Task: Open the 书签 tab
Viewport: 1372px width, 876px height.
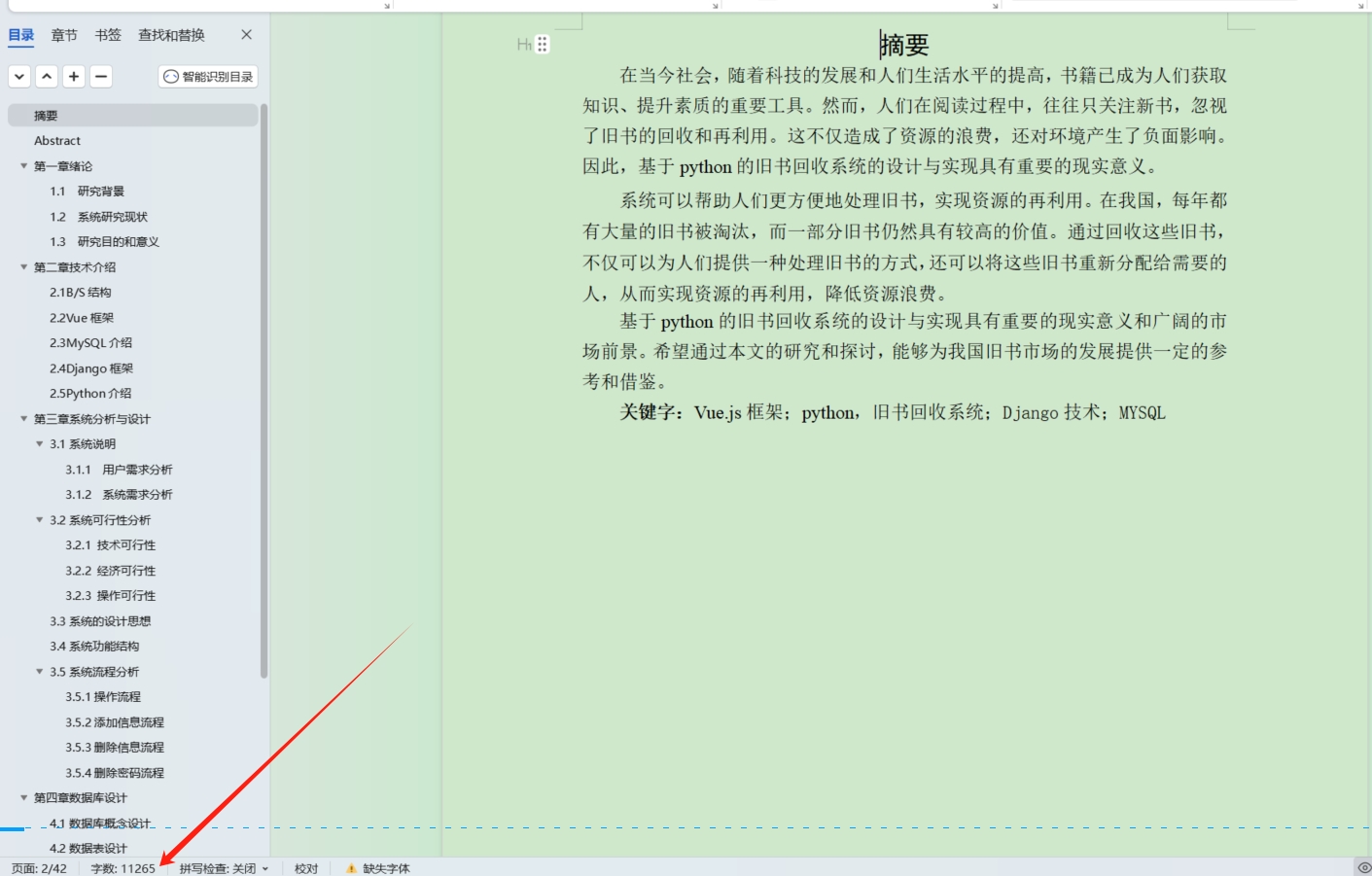Action: pos(108,35)
